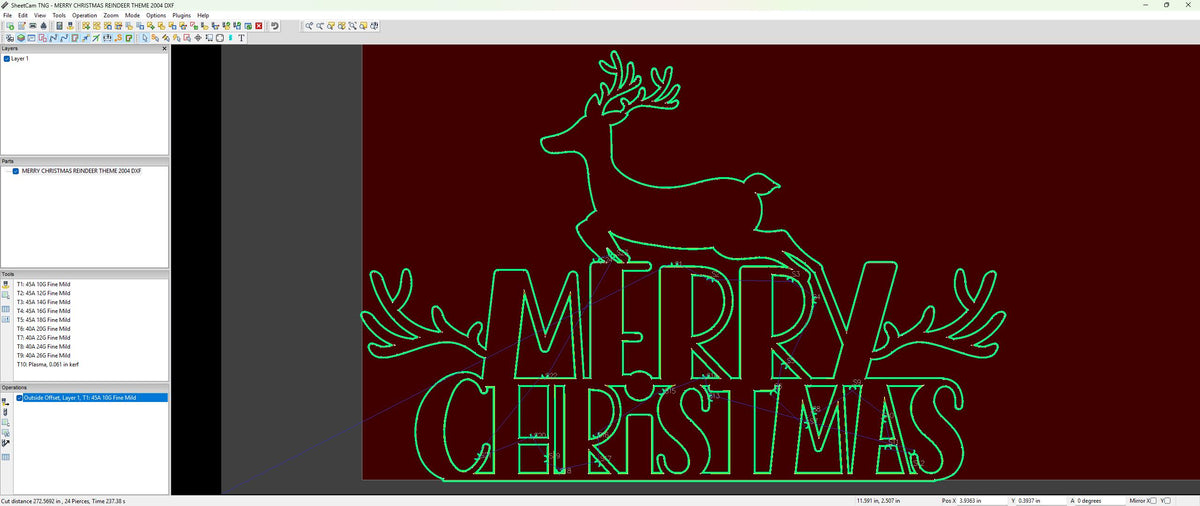
Task: Open the Tools menu
Action: coord(59,16)
